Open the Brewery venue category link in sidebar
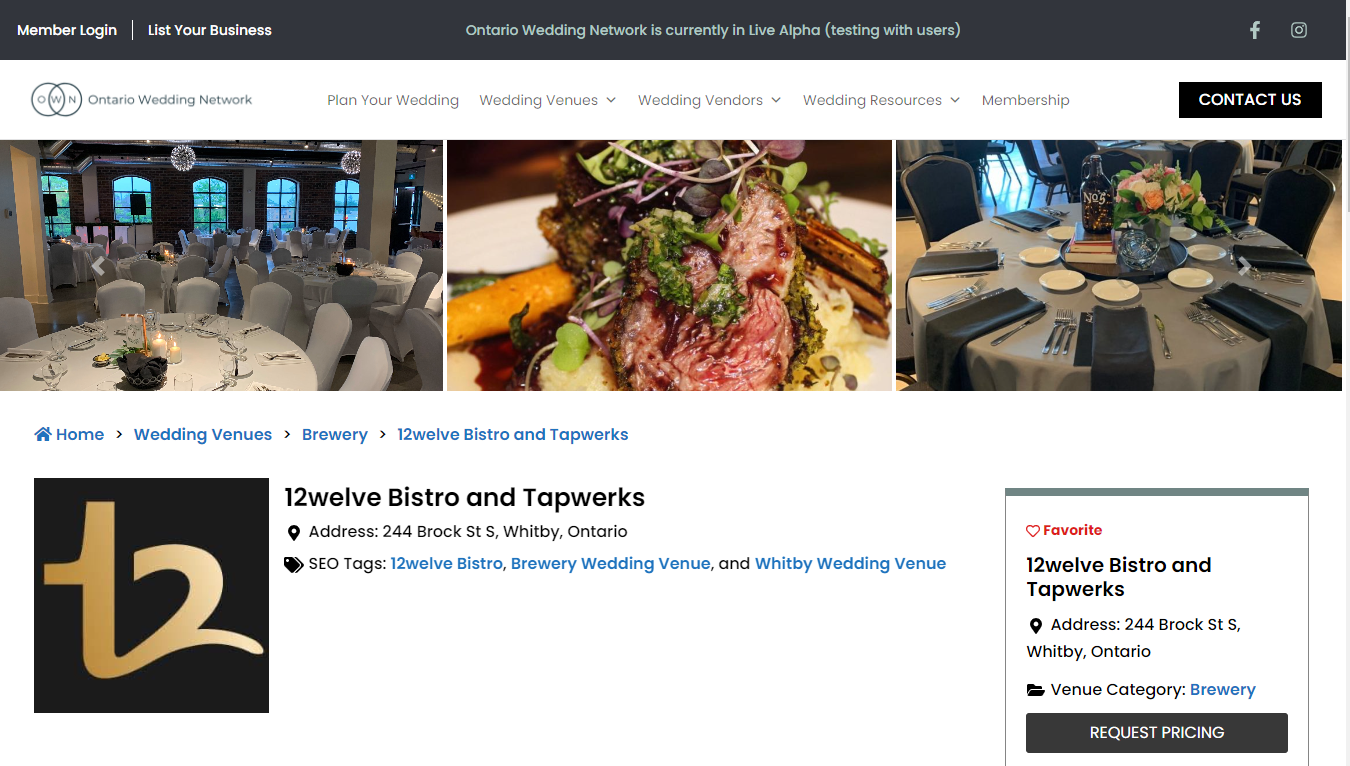This screenshot has width=1350, height=766. click(1223, 689)
